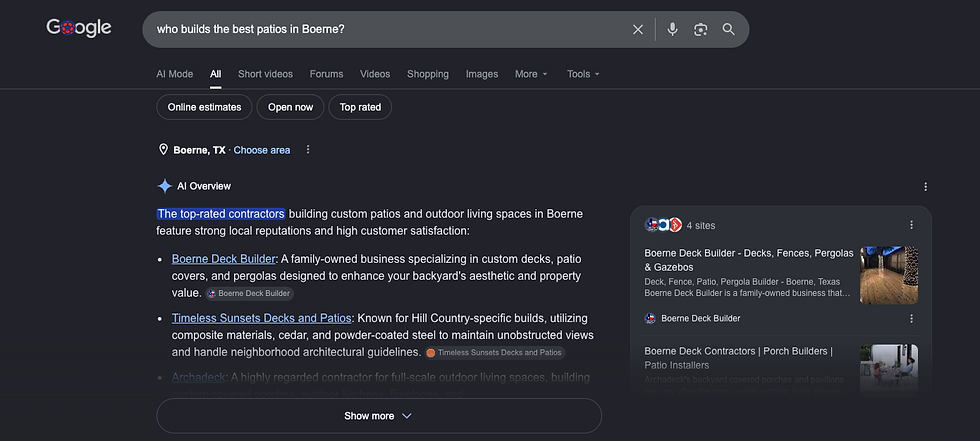Click Boerne Deck Builder favicon in sources panel

click(650, 319)
